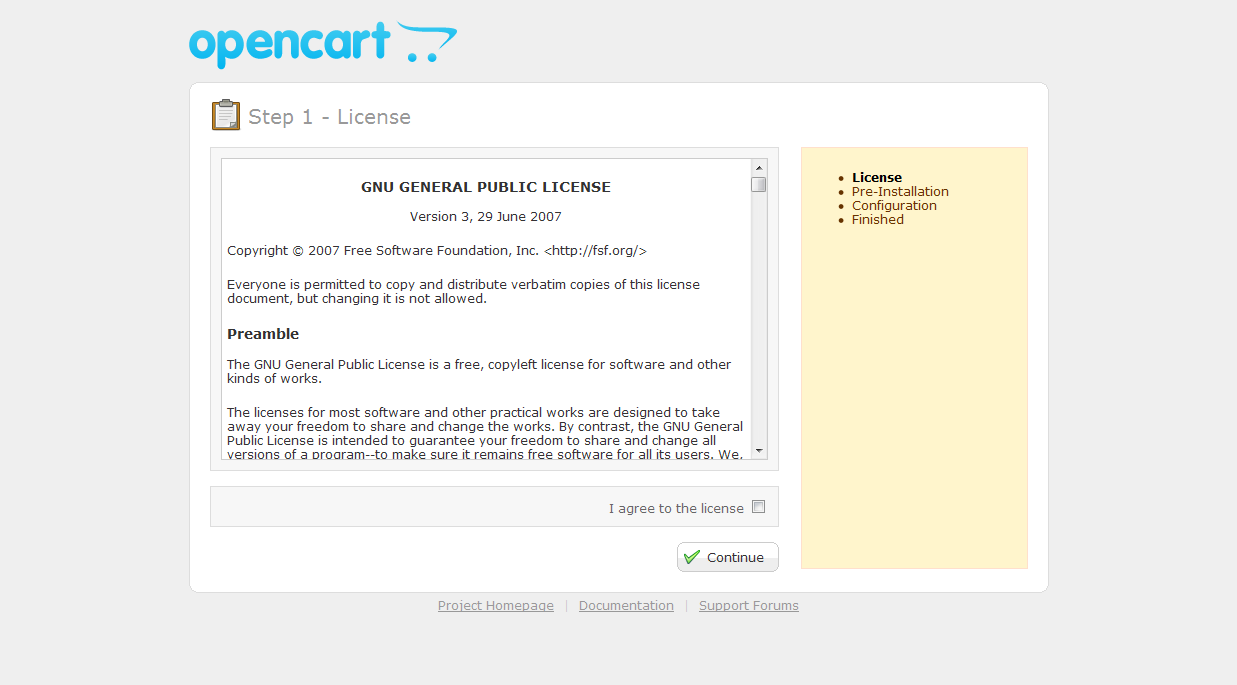Screen dimensions: 1237x685
Task: Click the GNU General Public License title
Action: coord(485,187)
